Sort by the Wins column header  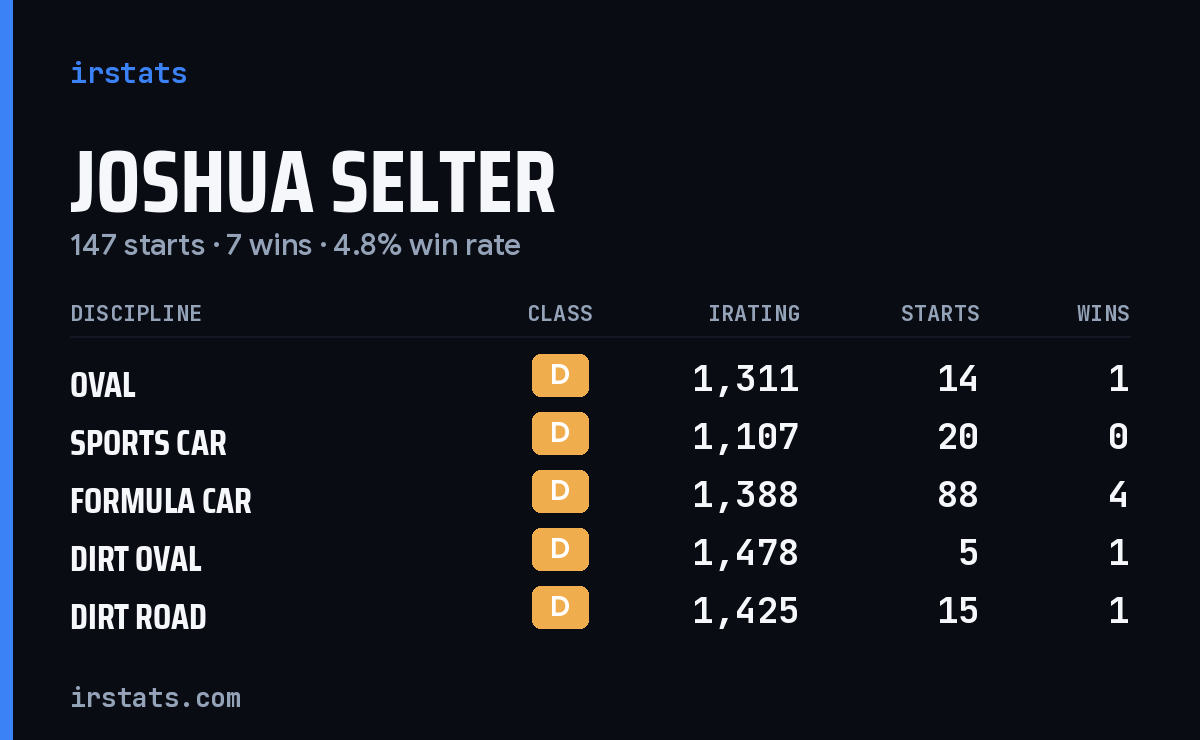point(1103,314)
